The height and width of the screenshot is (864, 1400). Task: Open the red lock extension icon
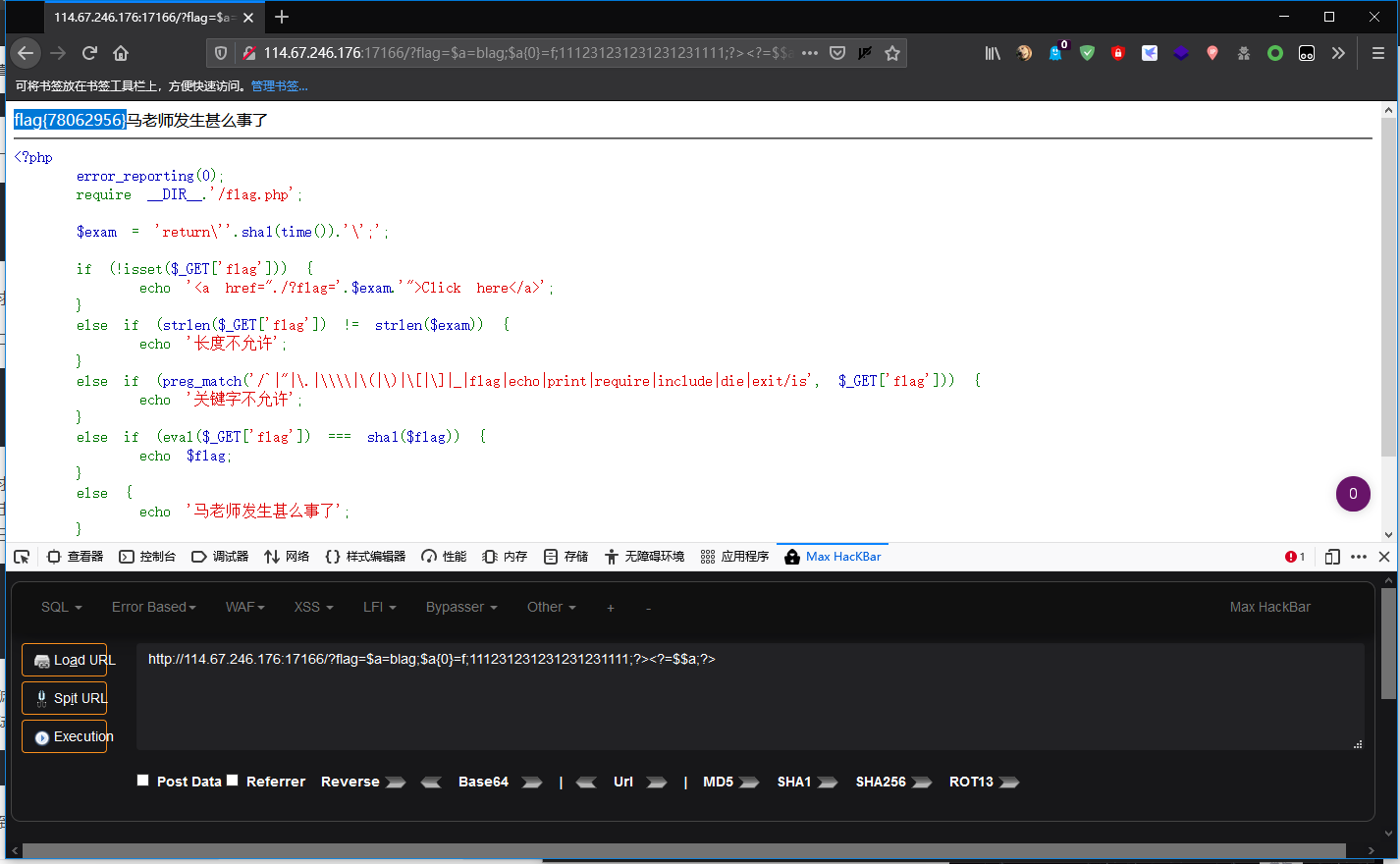(x=1118, y=53)
